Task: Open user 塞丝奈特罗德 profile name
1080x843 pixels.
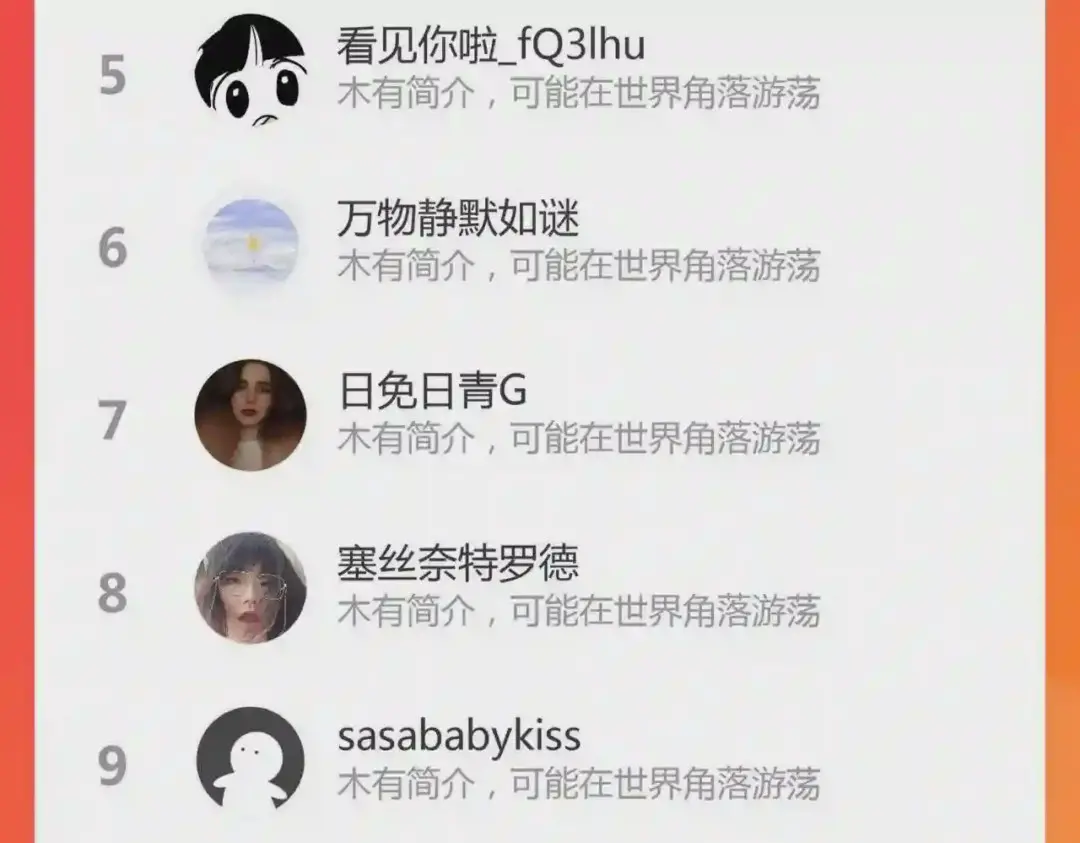Action: pos(458,563)
